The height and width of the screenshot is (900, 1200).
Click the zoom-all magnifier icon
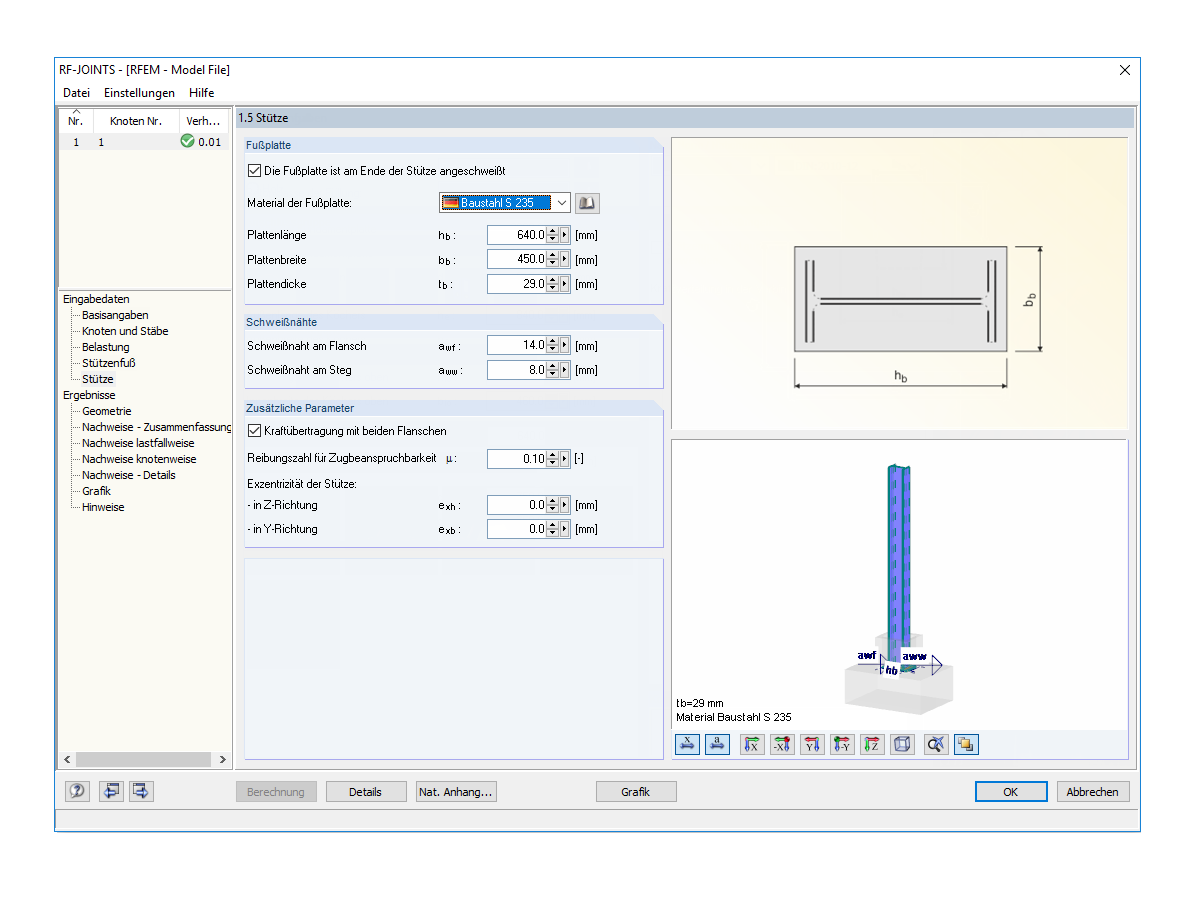(x=937, y=744)
